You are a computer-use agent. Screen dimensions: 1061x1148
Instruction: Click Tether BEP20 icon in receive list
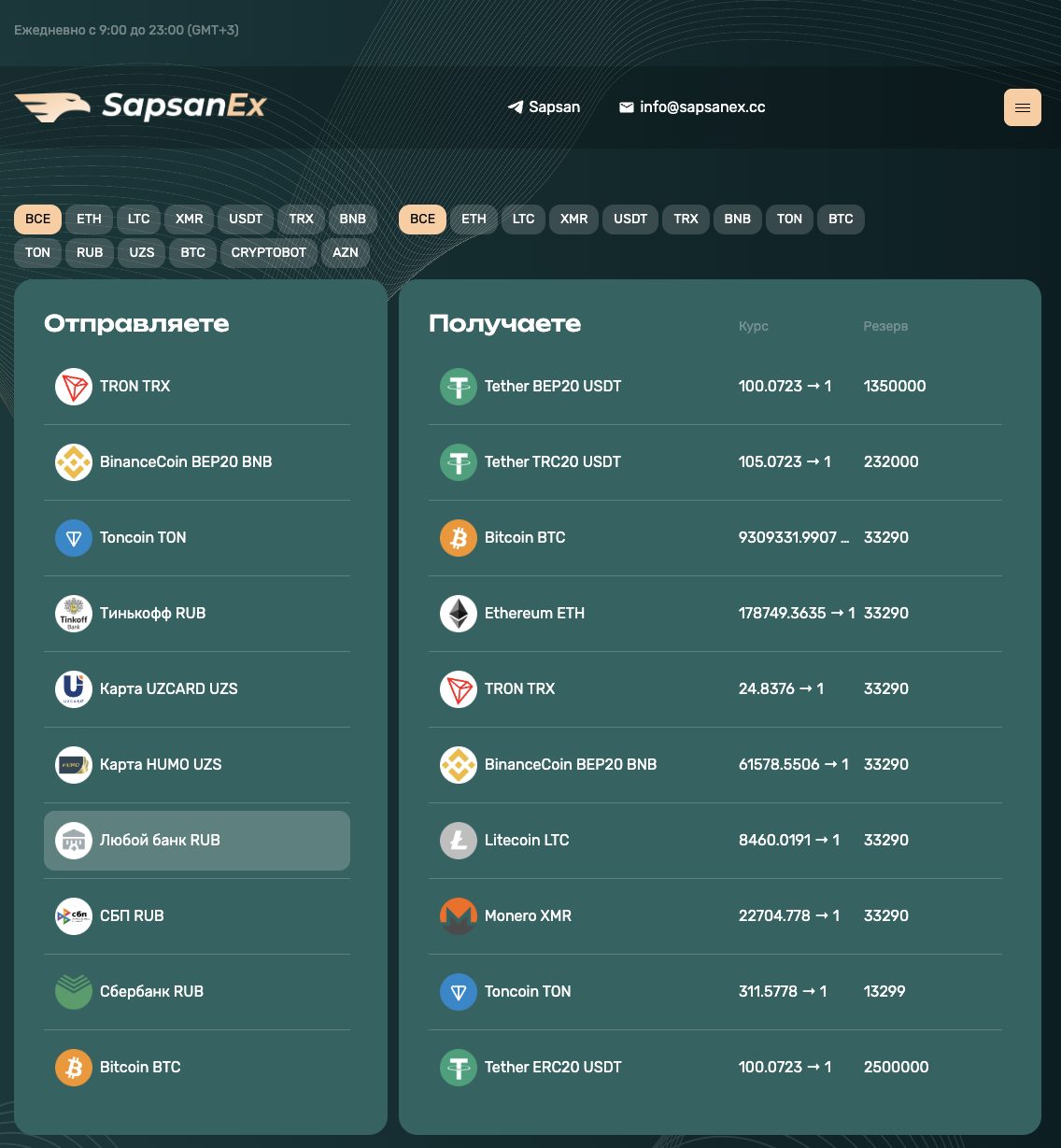pyautogui.click(x=459, y=387)
